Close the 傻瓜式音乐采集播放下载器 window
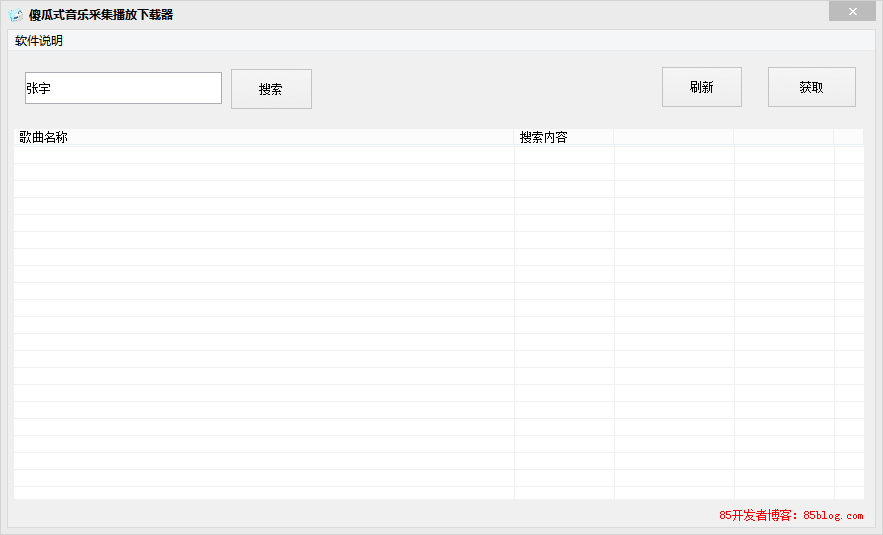This screenshot has height=535, width=883. [852, 12]
